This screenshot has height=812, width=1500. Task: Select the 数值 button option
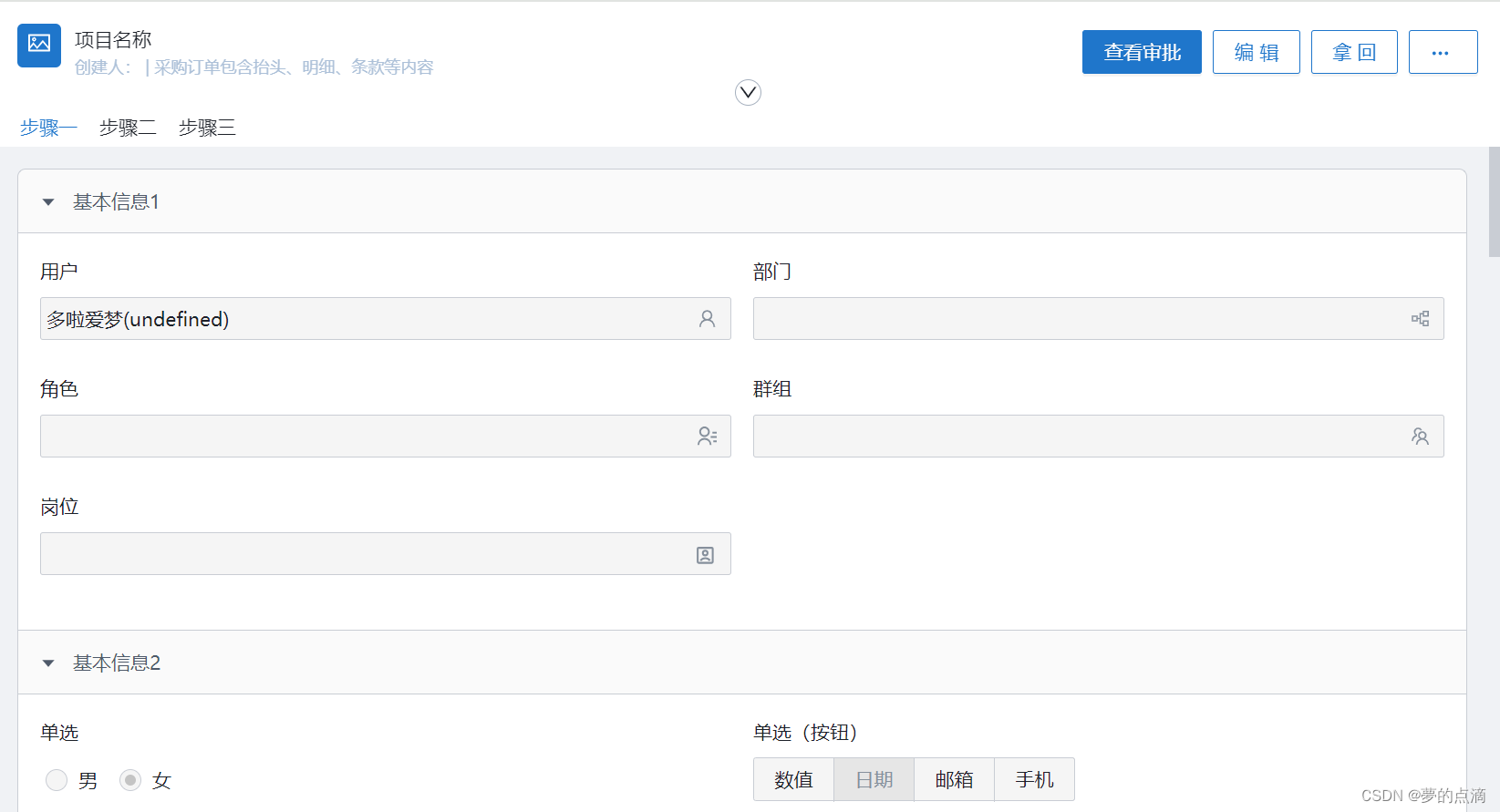(793, 779)
